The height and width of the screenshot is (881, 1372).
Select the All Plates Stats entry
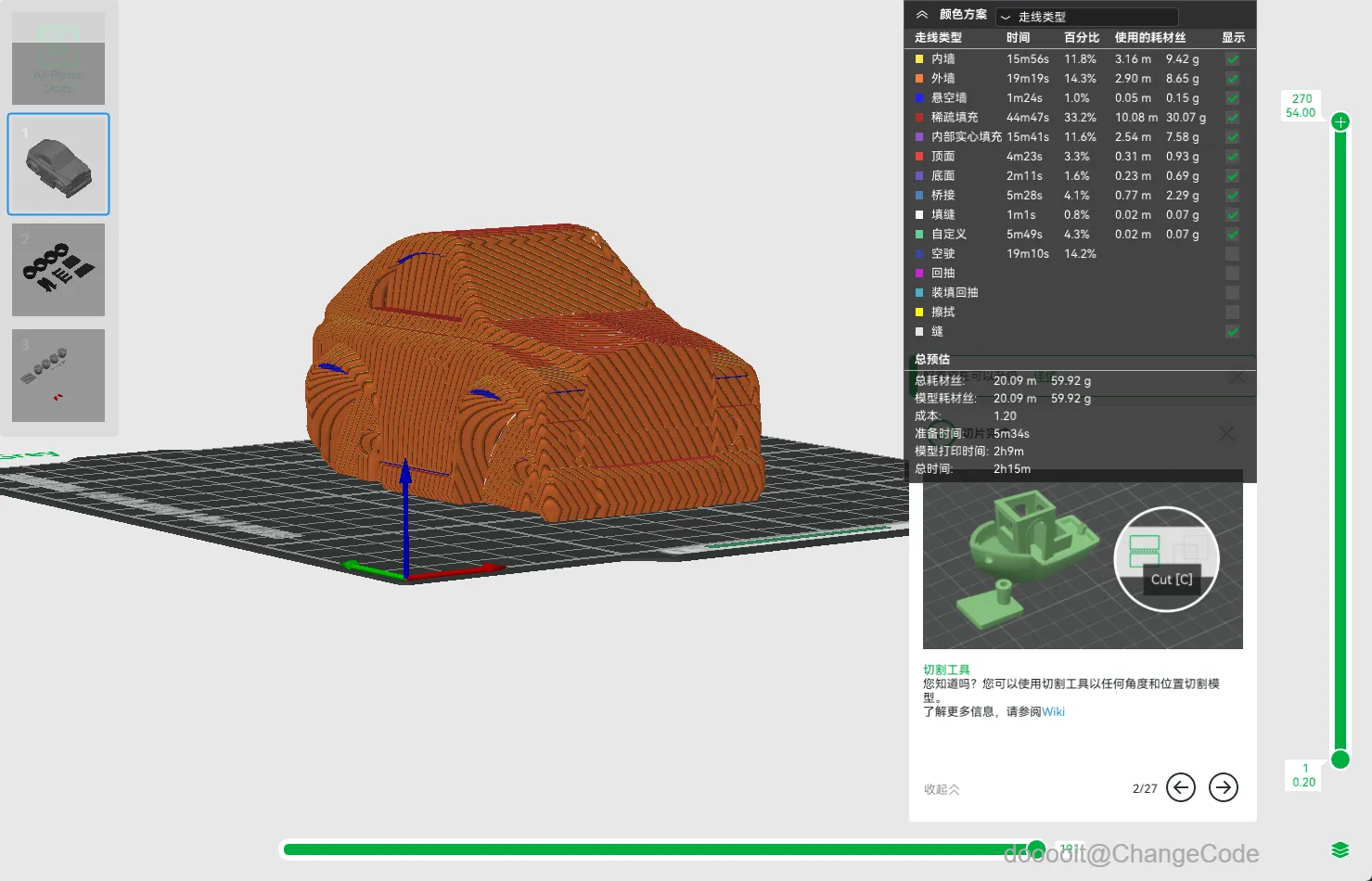click(x=58, y=58)
